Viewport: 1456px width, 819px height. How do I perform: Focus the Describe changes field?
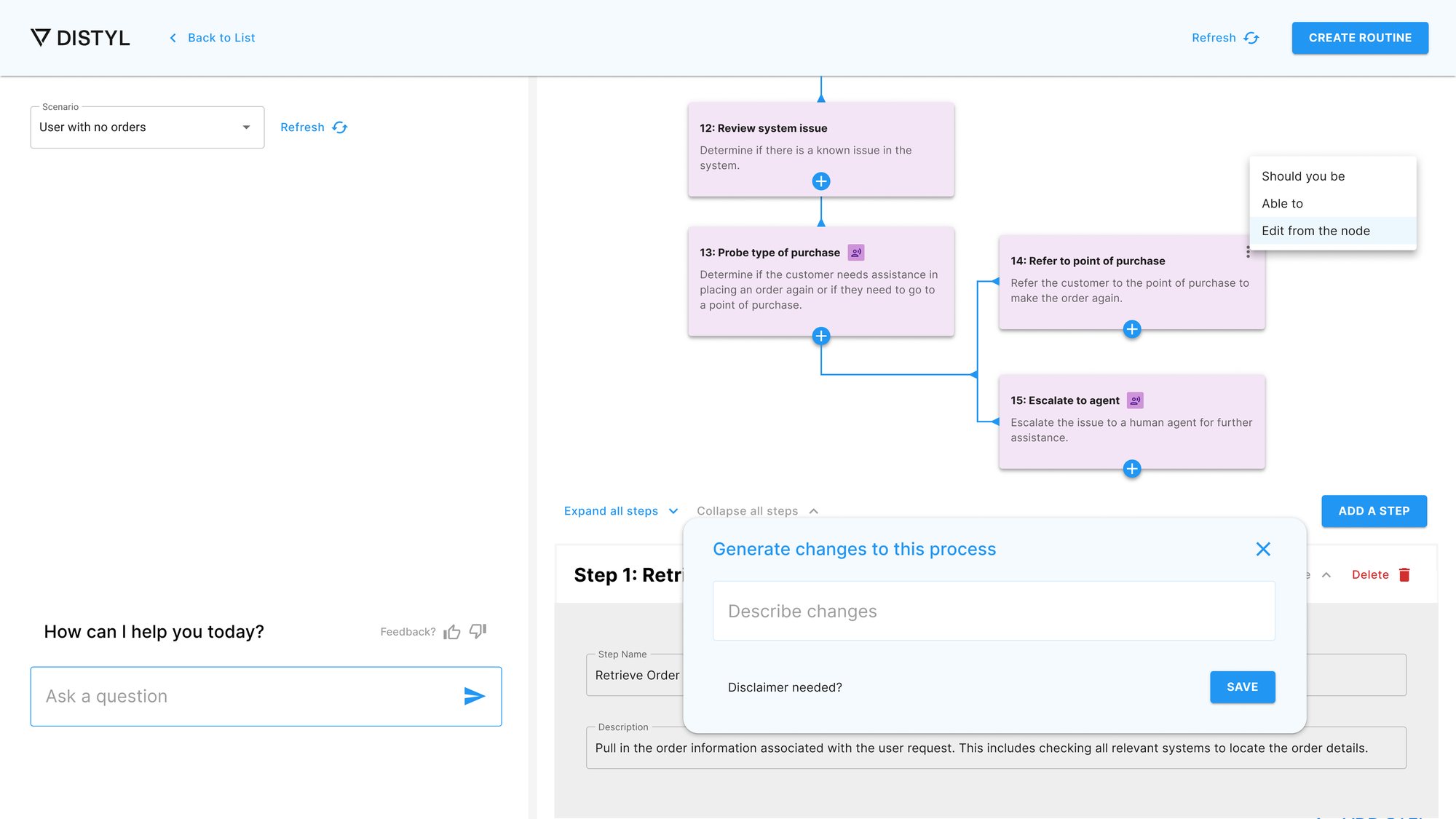pyautogui.click(x=994, y=611)
